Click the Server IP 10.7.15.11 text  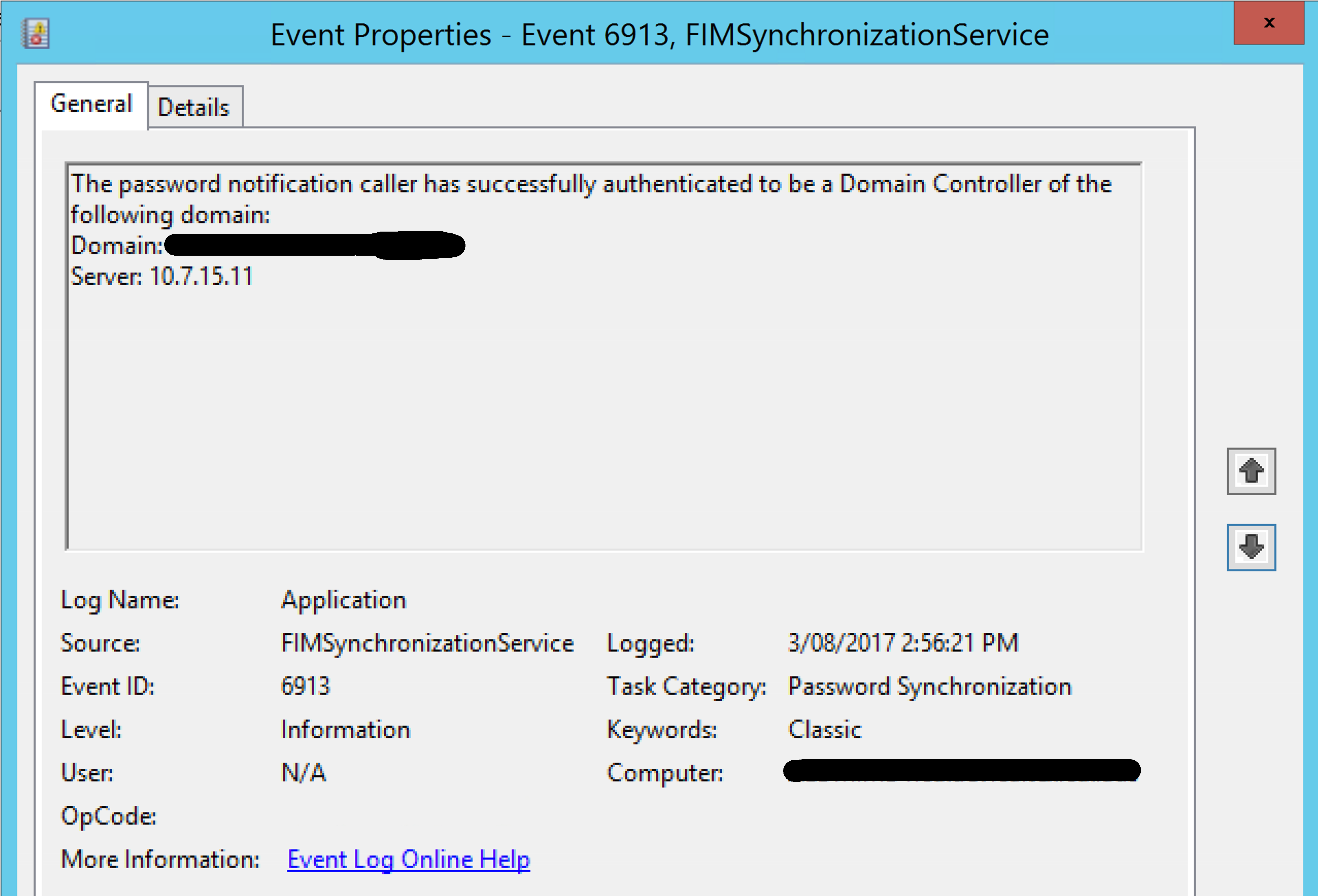click(x=201, y=277)
